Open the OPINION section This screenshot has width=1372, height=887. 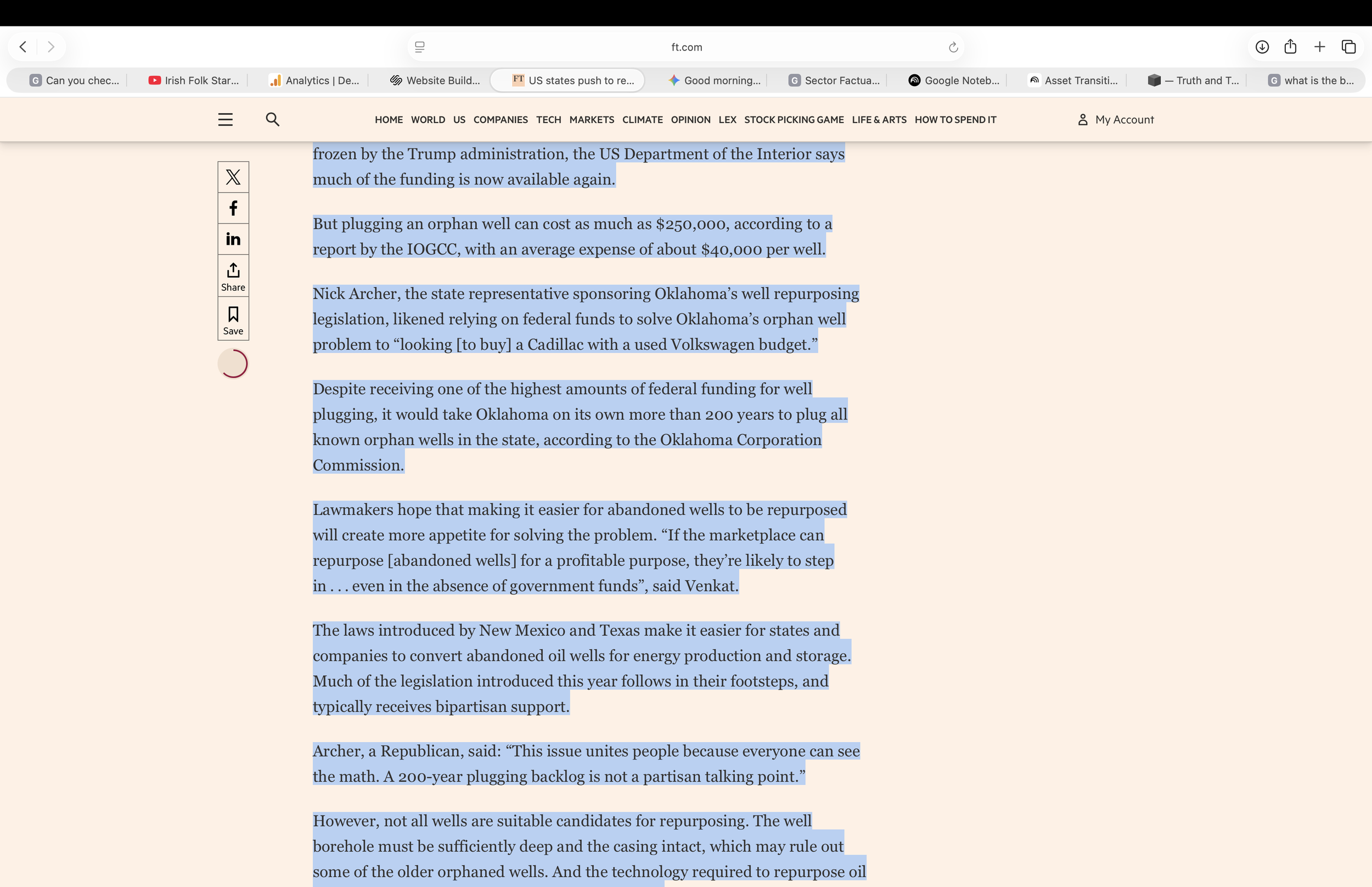click(x=690, y=120)
